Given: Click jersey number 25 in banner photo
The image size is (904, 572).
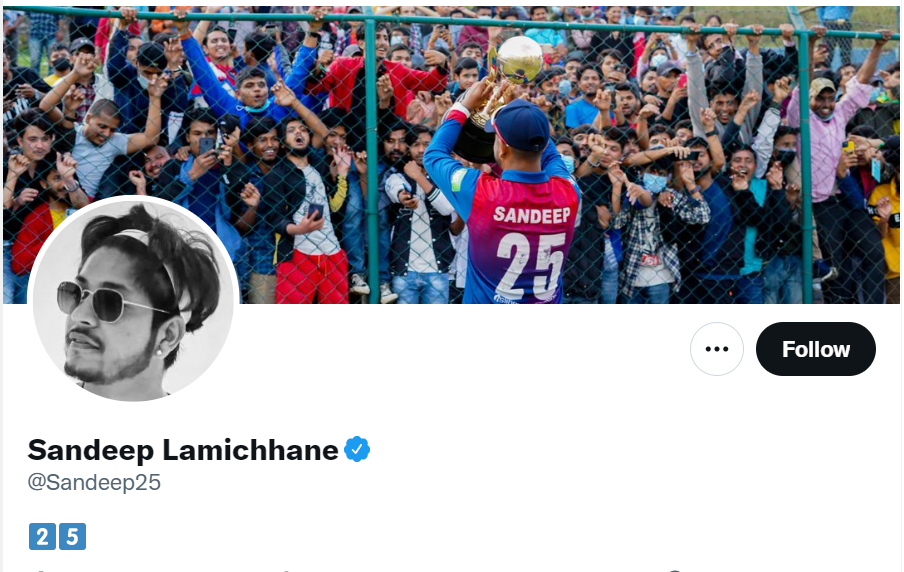Looking at the screenshot, I should pyautogui.click(x=531, y=266).
